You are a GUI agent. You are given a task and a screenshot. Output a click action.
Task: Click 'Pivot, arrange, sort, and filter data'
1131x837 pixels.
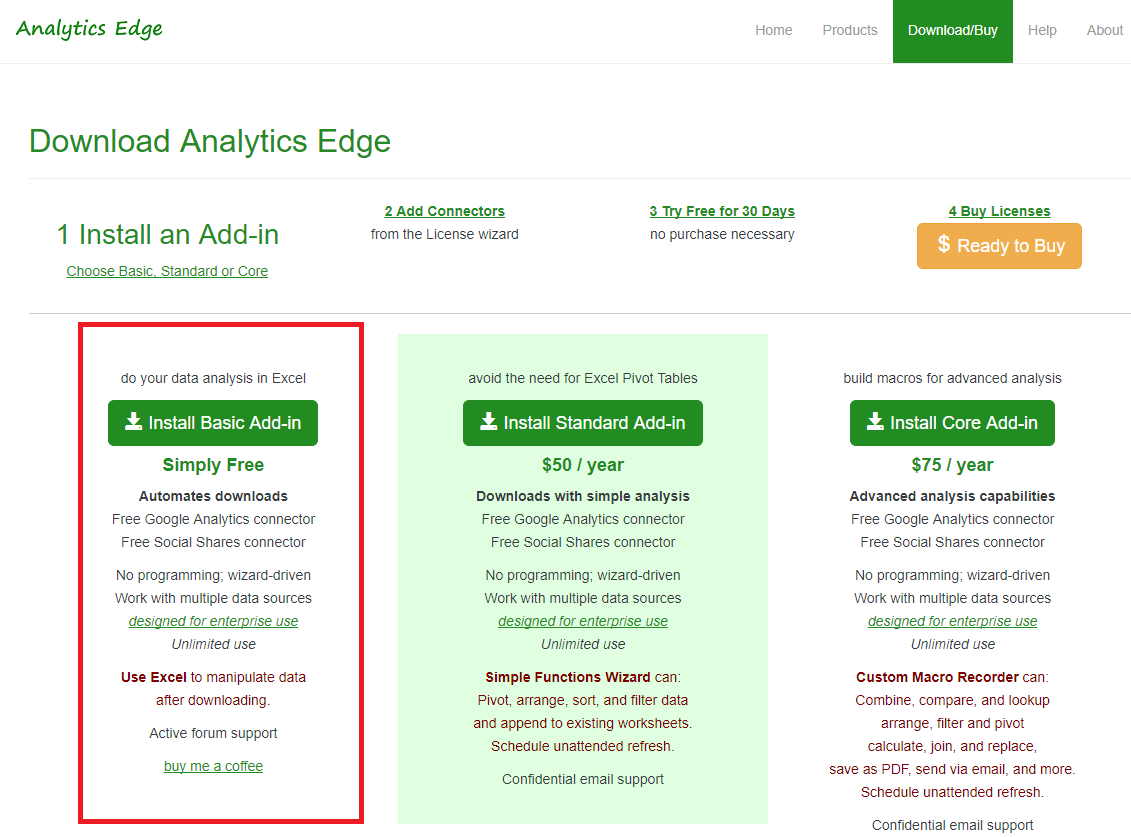(x=583, y=701)
